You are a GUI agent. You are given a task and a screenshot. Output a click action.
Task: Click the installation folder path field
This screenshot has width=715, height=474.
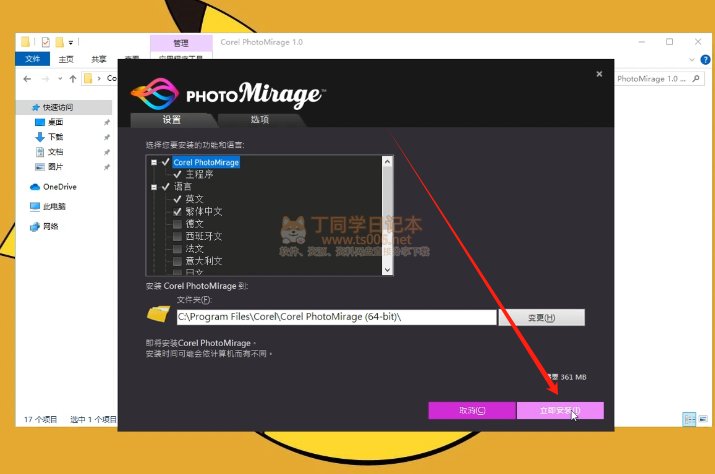click(337, 317)
